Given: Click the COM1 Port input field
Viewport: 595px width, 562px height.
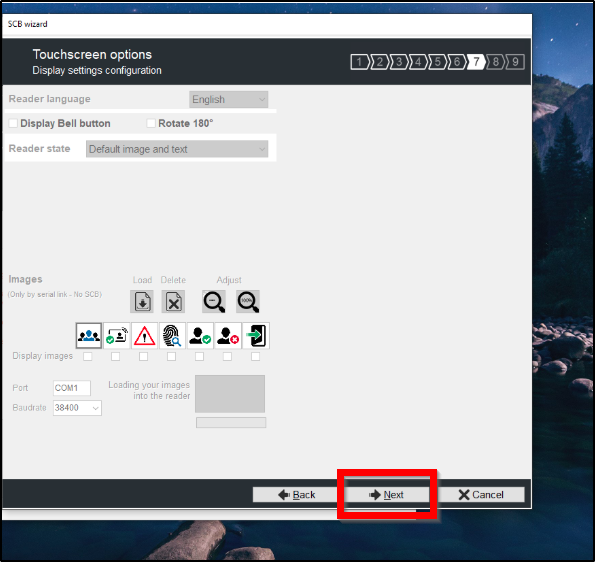Looking at the screenshot, I should [x=72, y=388].
